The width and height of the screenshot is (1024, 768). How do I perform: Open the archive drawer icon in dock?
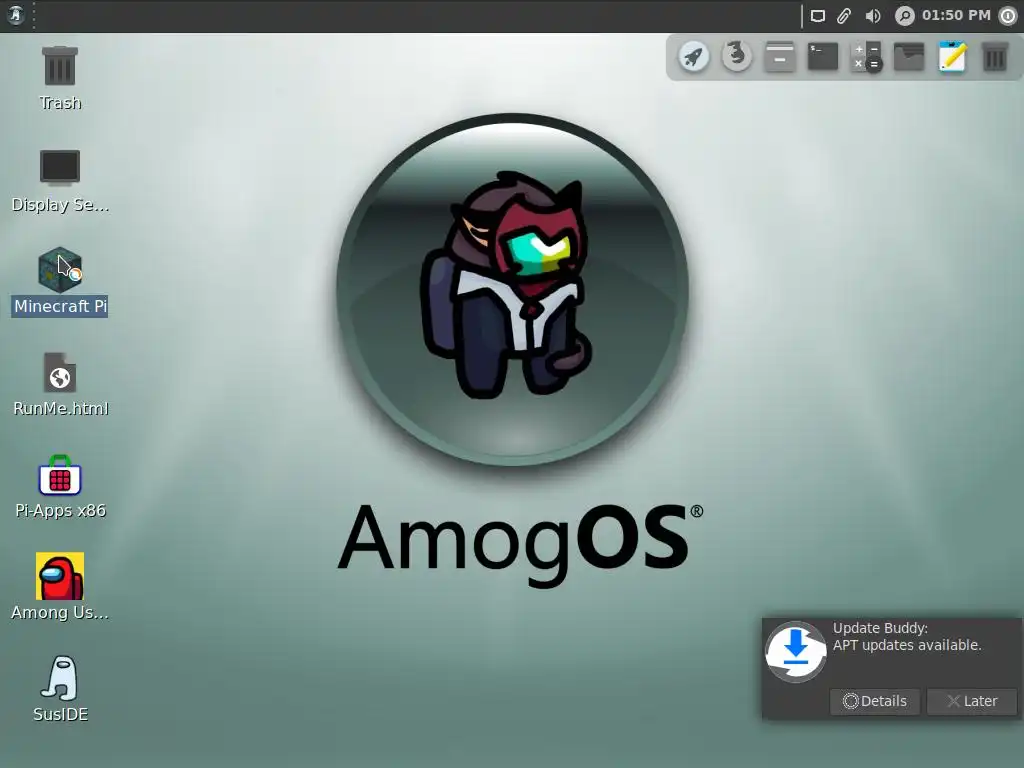(780, 57)
